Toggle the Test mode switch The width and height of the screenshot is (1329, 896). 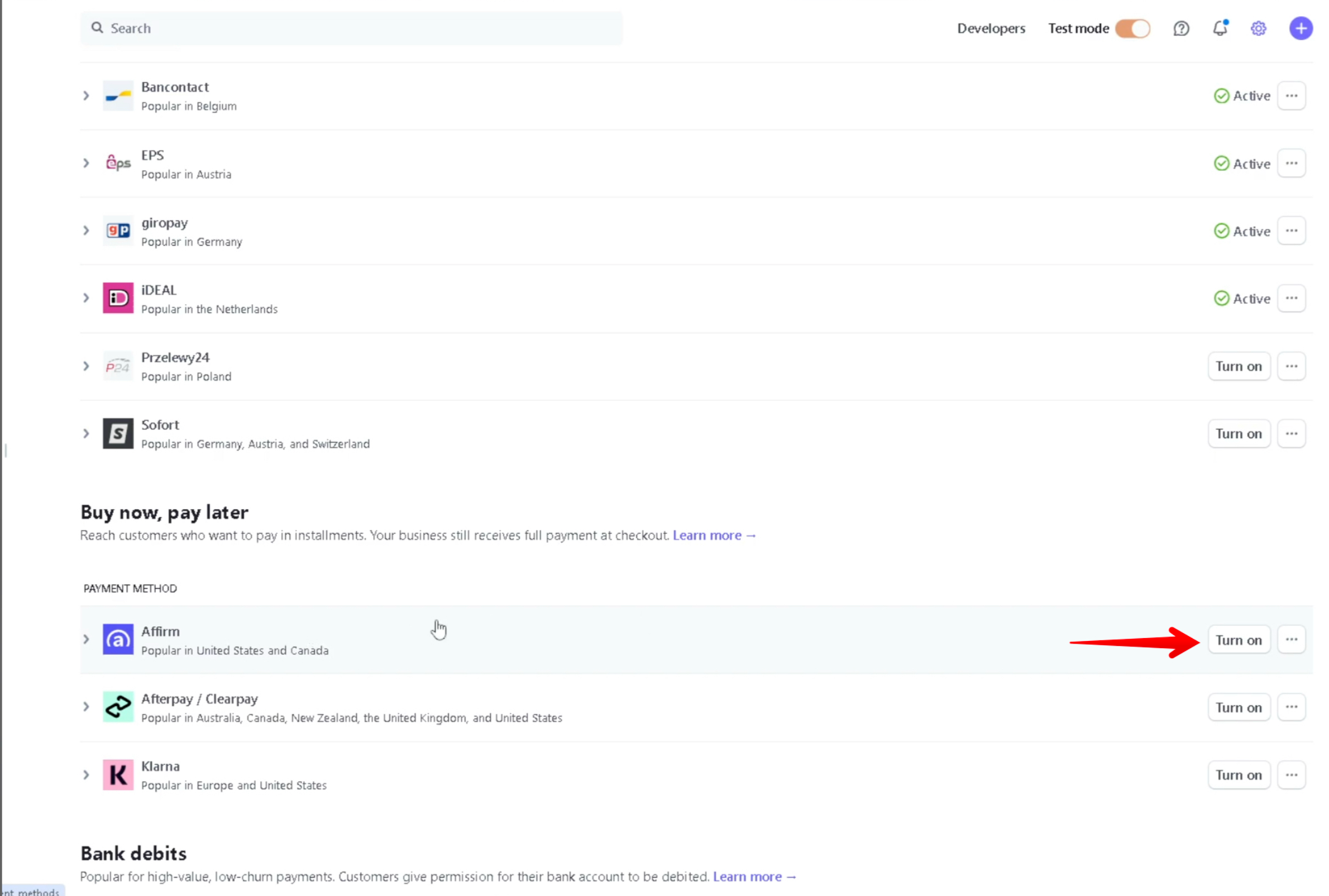(1132, 28)
